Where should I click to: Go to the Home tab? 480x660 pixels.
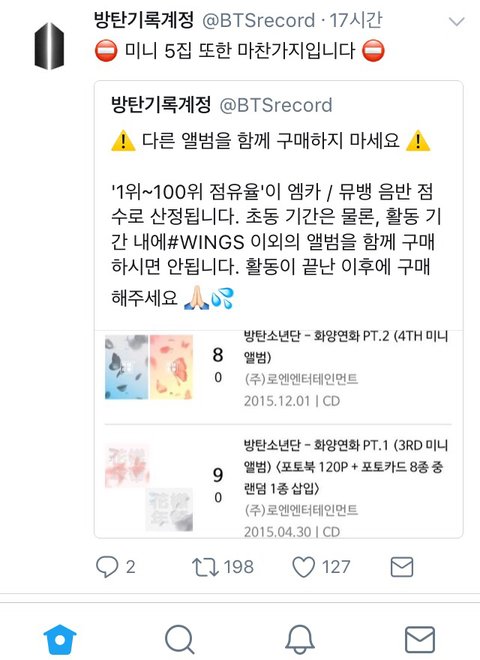pyautogui.click(x=60, y=639)
